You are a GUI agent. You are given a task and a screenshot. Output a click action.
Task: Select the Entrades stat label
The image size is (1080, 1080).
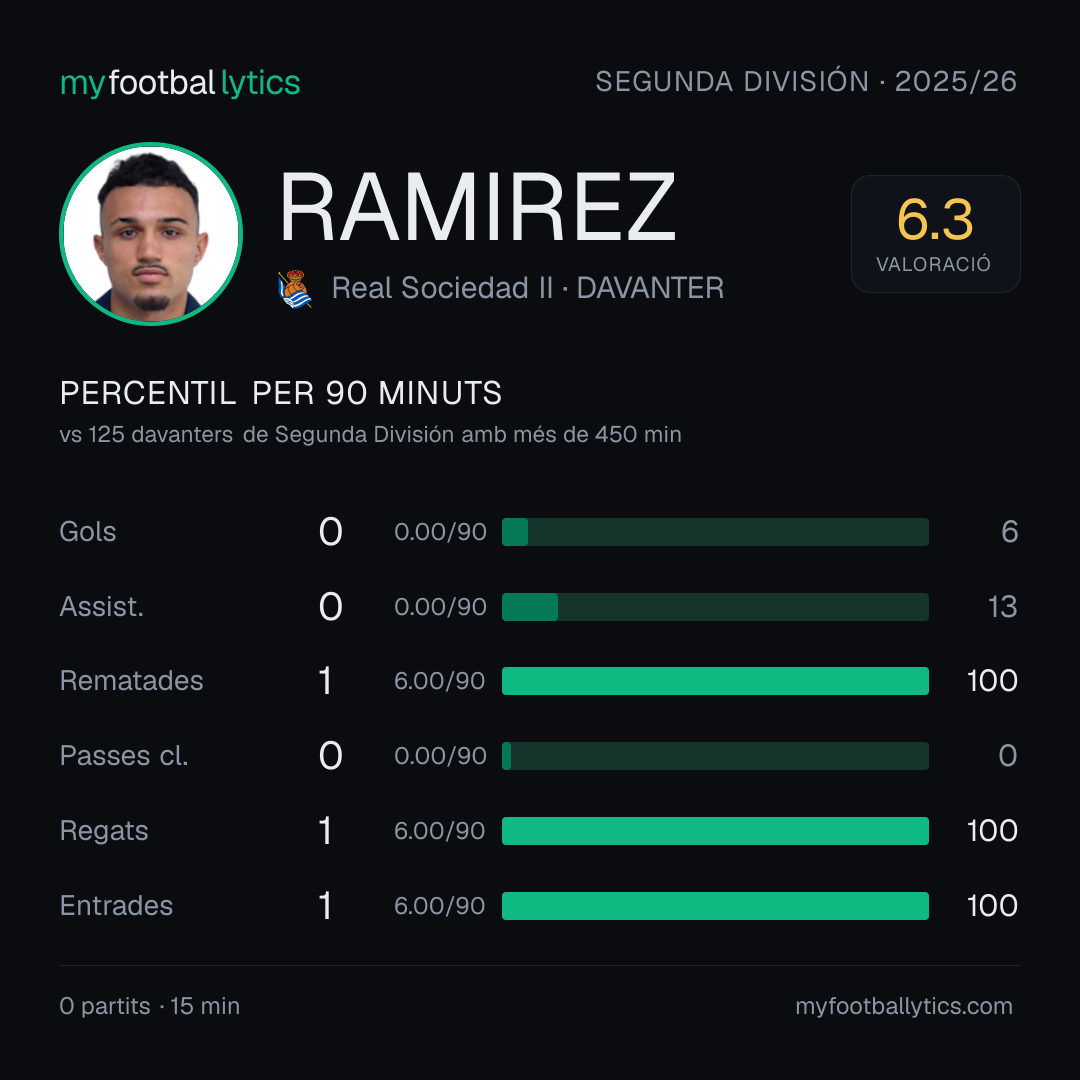[116, 906]
